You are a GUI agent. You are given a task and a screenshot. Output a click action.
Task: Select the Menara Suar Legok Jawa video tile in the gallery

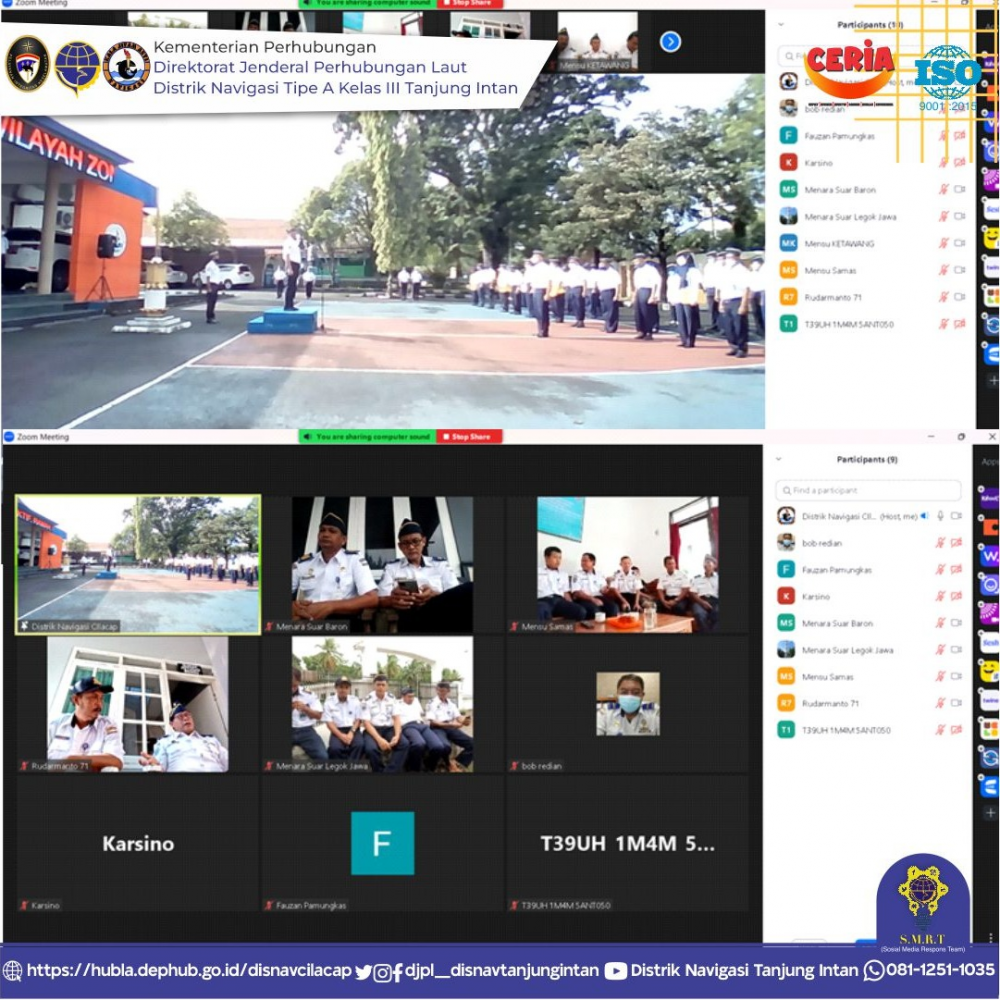pos(383,704)
